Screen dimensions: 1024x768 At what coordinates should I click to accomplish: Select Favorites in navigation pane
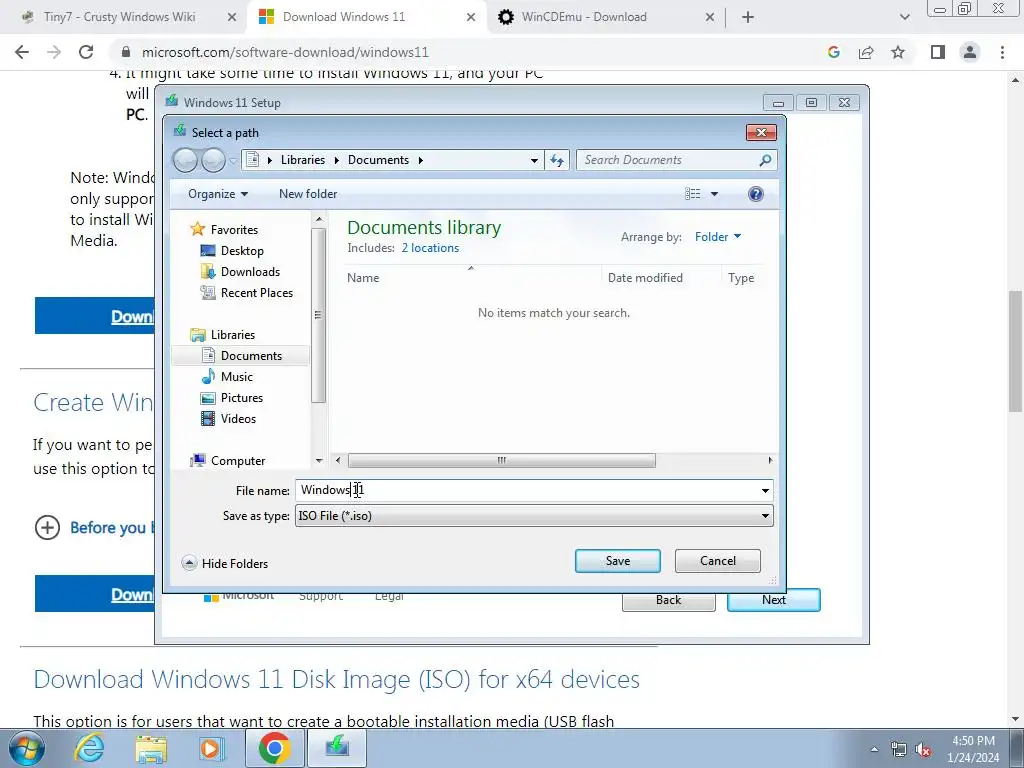[x=234, y=230]
